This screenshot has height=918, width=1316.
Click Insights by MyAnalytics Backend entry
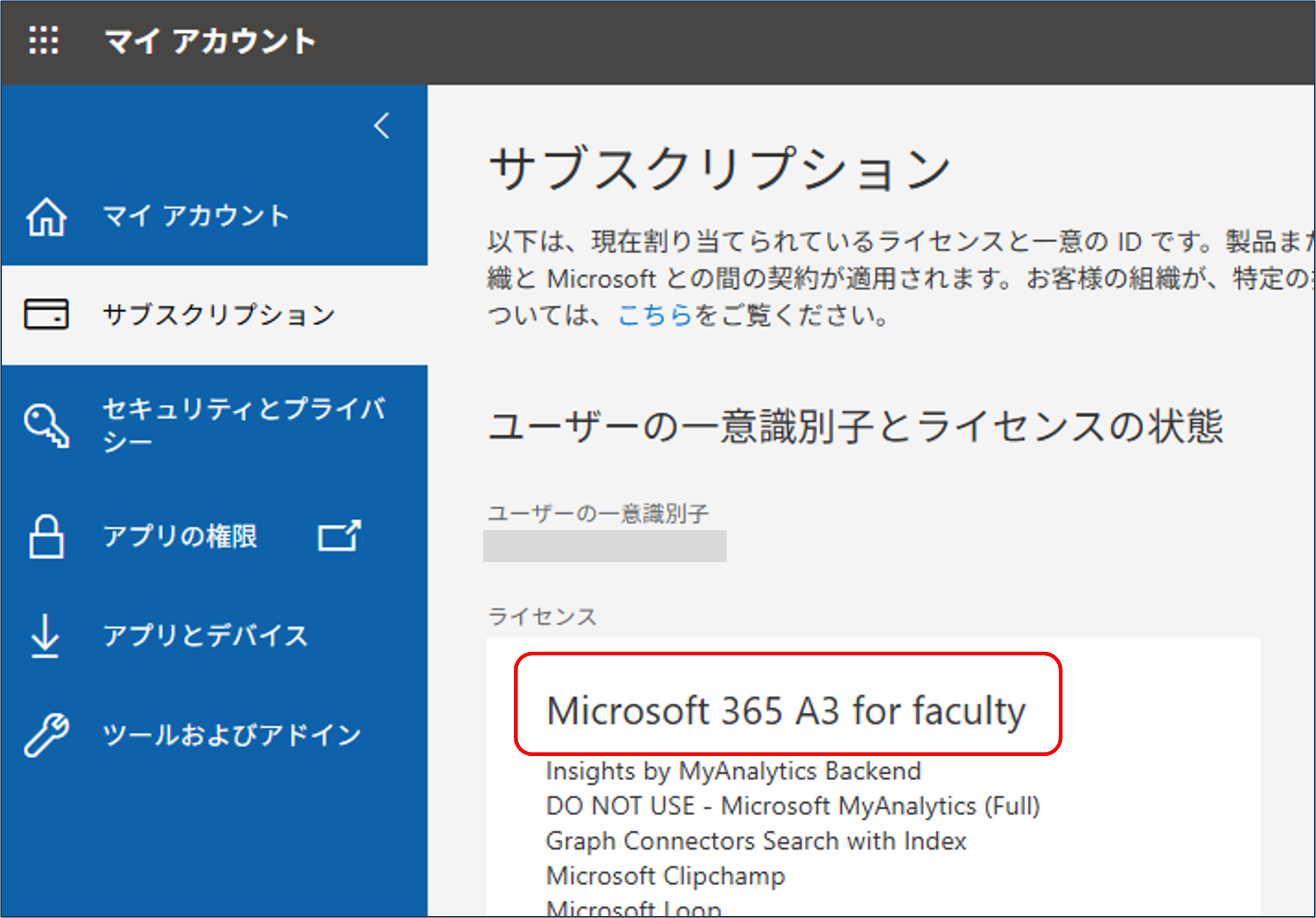pyautogui.click(x=734, y=771)
